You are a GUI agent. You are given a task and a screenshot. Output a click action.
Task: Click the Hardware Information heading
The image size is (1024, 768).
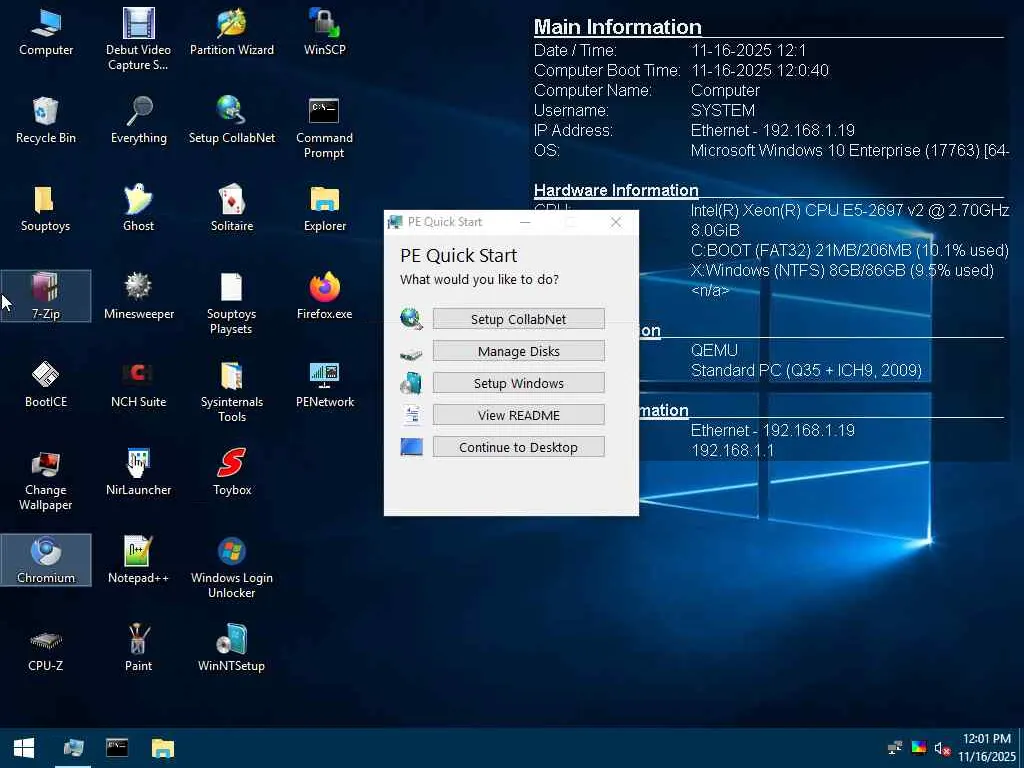coord(616,190)
